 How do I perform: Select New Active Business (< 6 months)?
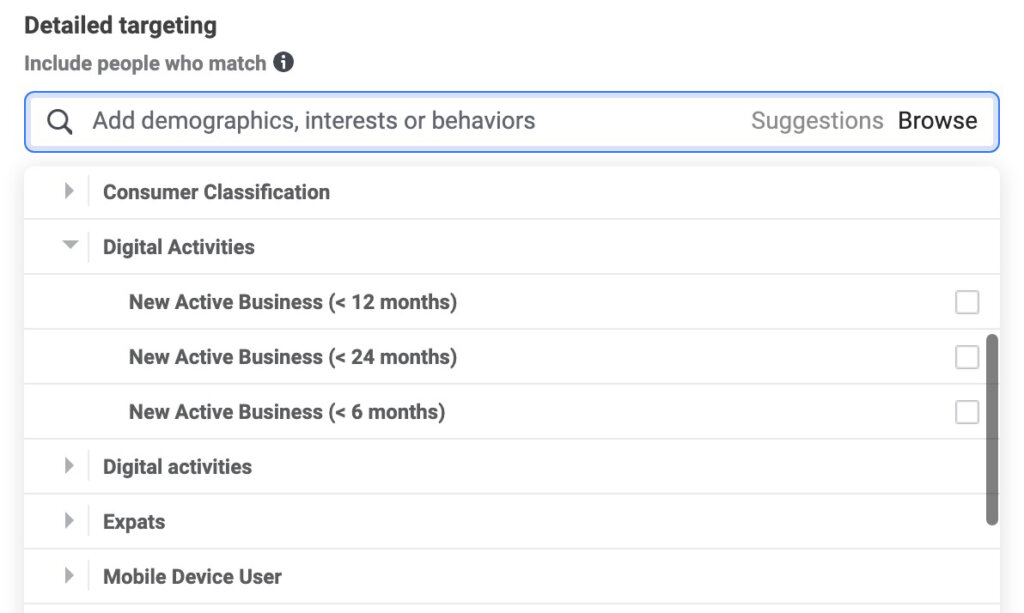click(966, 411)
